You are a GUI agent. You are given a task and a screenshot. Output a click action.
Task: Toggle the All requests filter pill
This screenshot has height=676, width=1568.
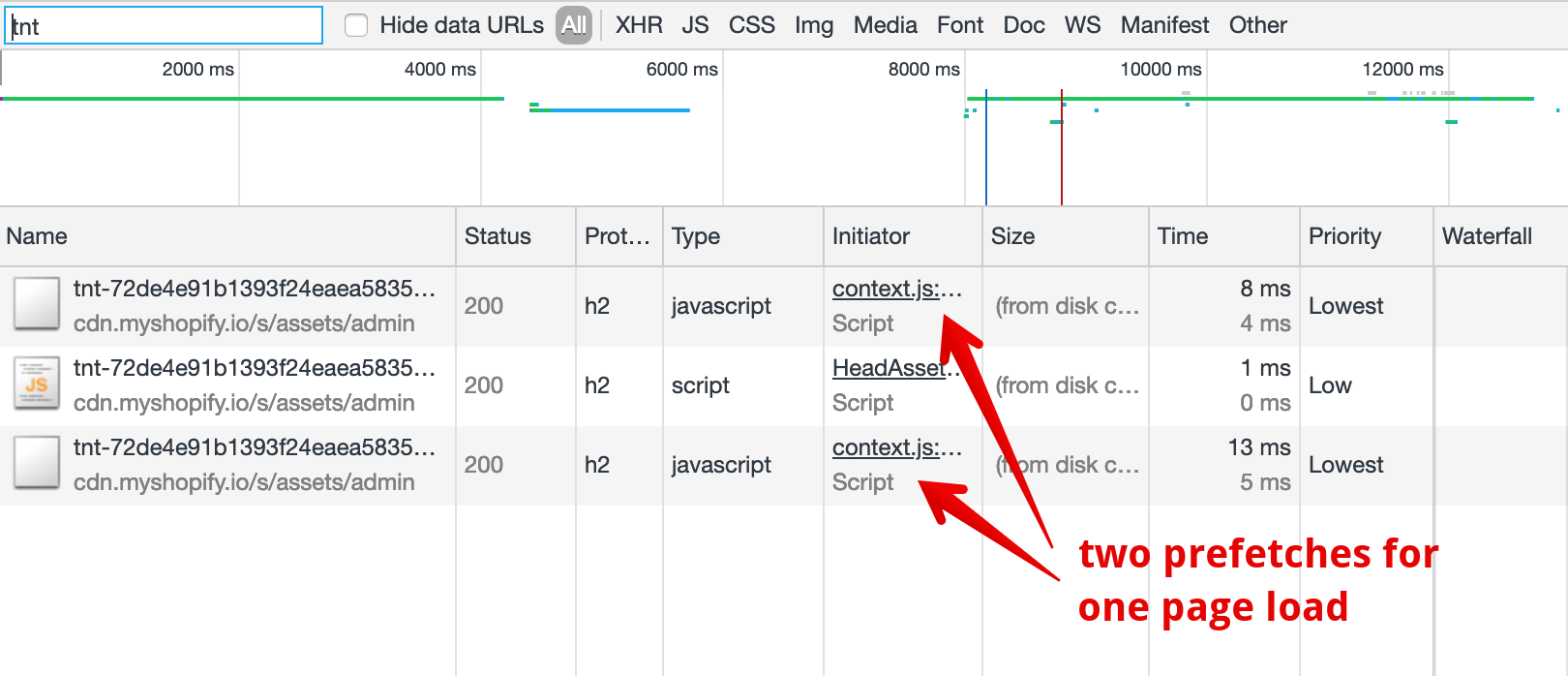coord(575,25)
